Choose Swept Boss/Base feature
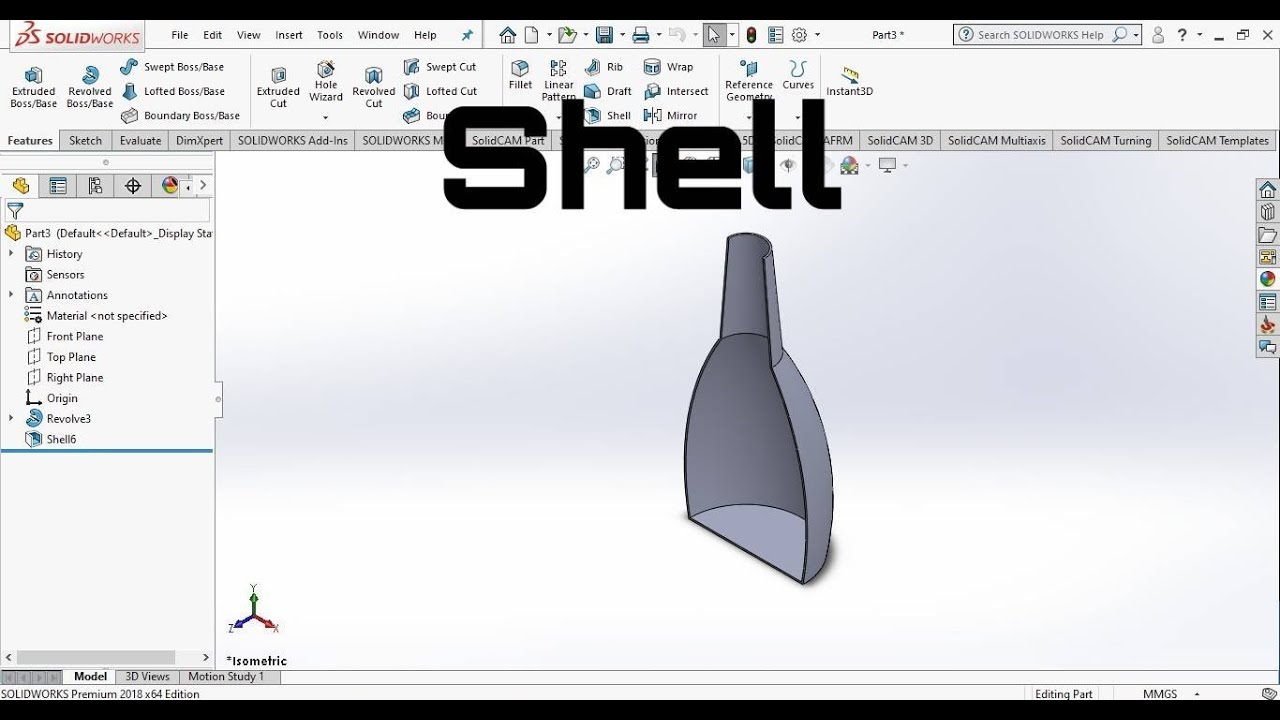Viewport: 1280px width, 720px height. [x=172, y=67]
